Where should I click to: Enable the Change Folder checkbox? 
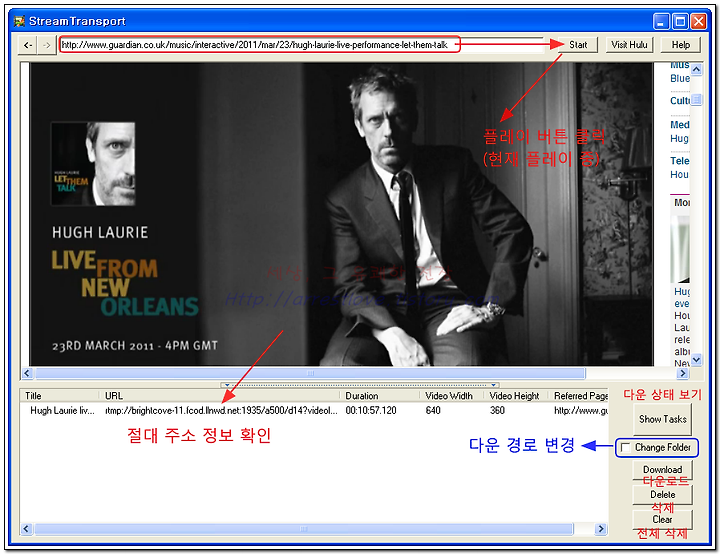(625, 447)
